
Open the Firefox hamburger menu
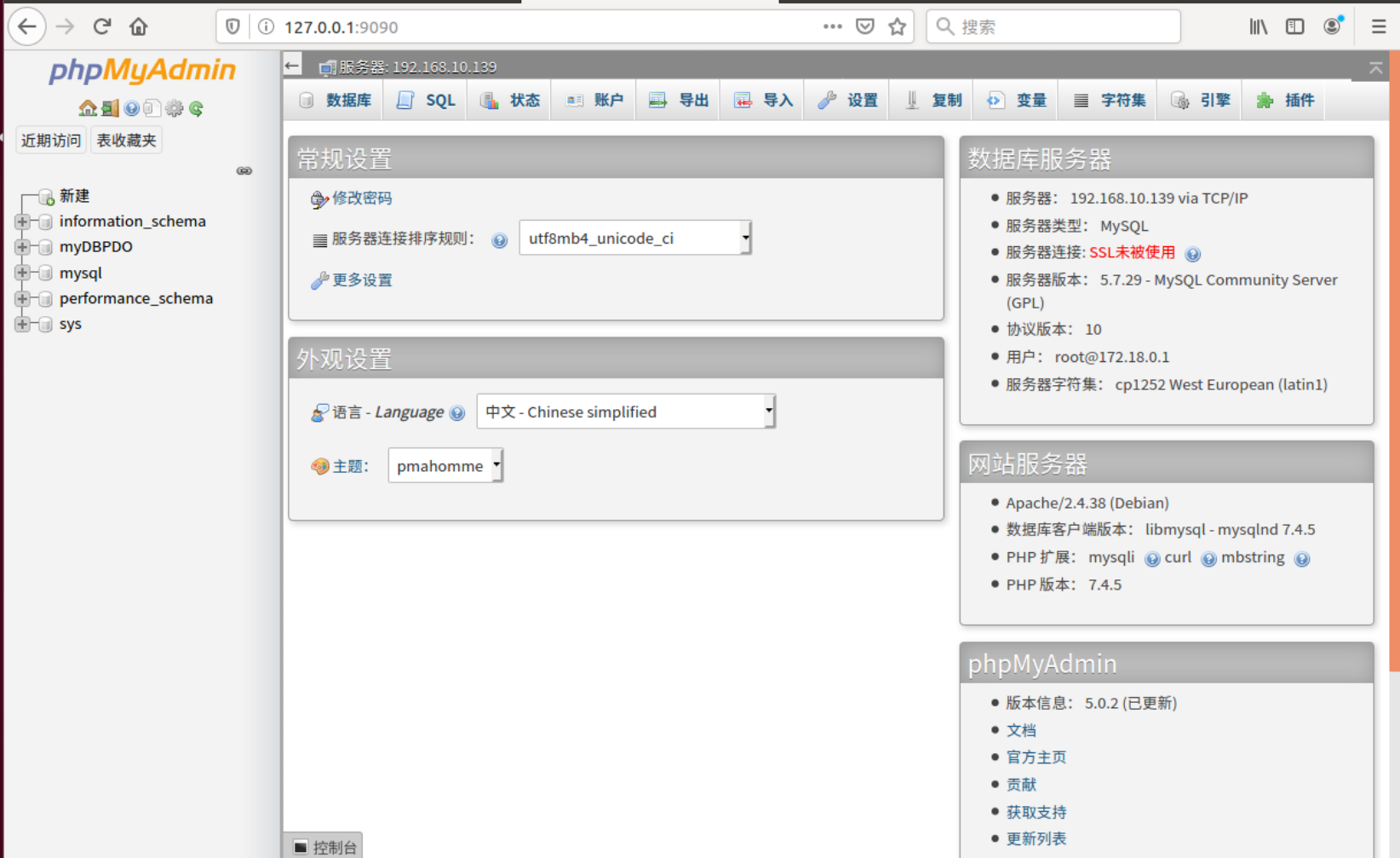coord(1379,26)
